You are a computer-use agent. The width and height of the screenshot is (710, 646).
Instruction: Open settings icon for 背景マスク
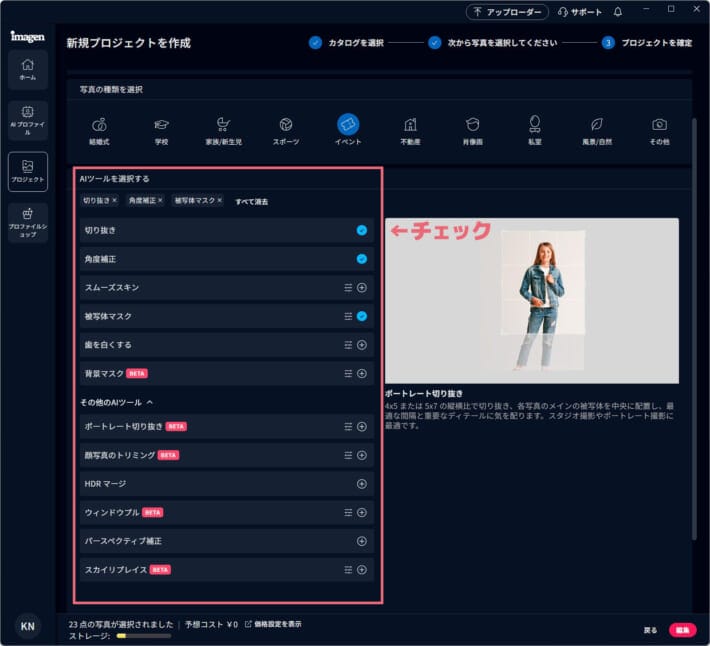(348, 373)
